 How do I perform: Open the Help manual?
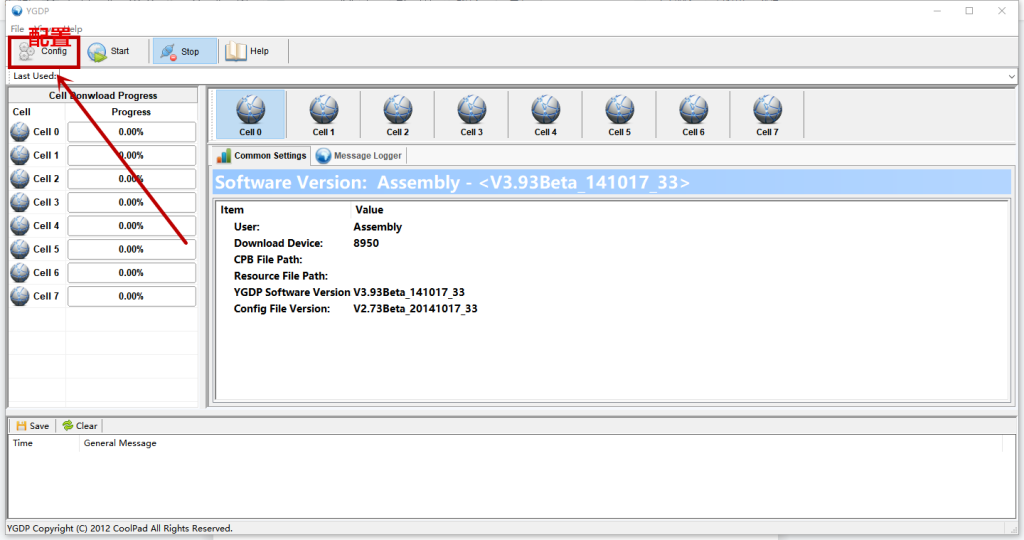pyautogui.click(x=248, y=52)
